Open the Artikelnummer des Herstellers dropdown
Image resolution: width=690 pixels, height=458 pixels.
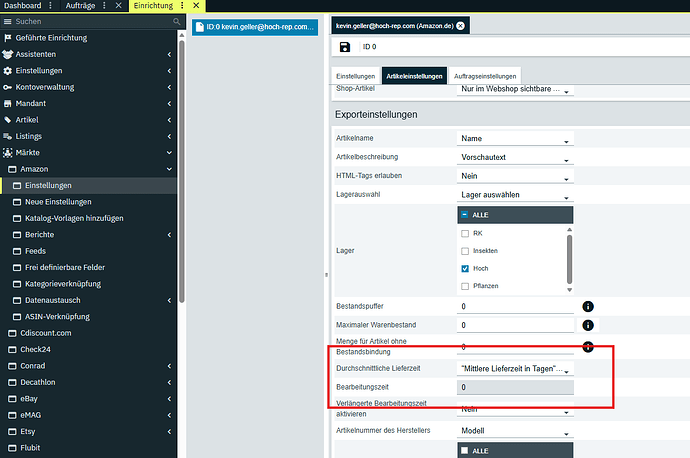pyautogui.click(x=515, y=431)
